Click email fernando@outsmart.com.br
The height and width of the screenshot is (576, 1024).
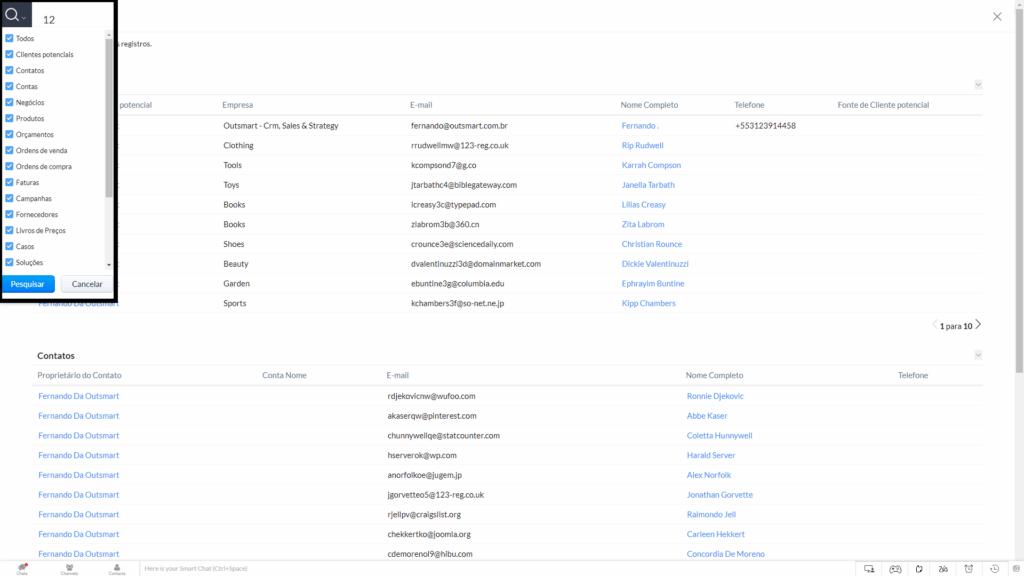[459, 126]
